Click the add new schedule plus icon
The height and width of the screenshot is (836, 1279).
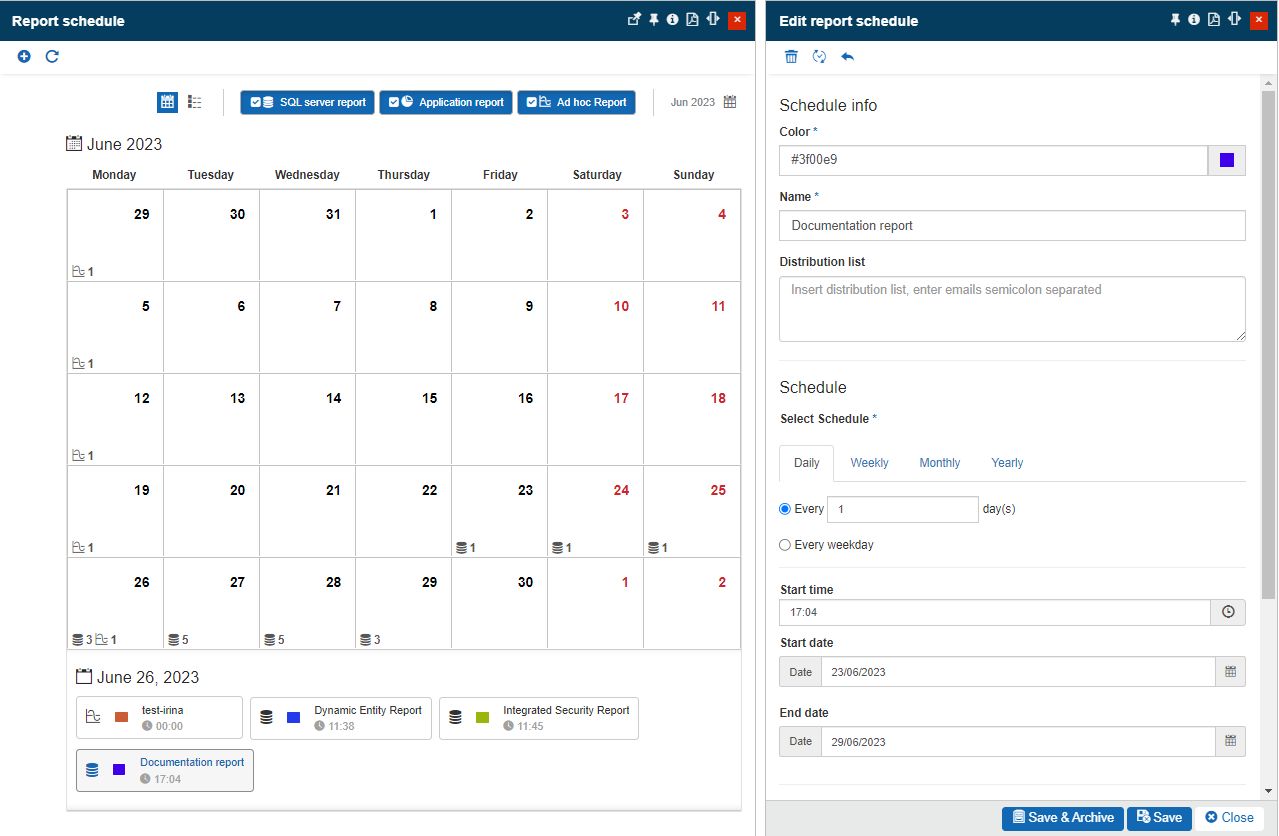pyautogui.click(x=24, y=57)
